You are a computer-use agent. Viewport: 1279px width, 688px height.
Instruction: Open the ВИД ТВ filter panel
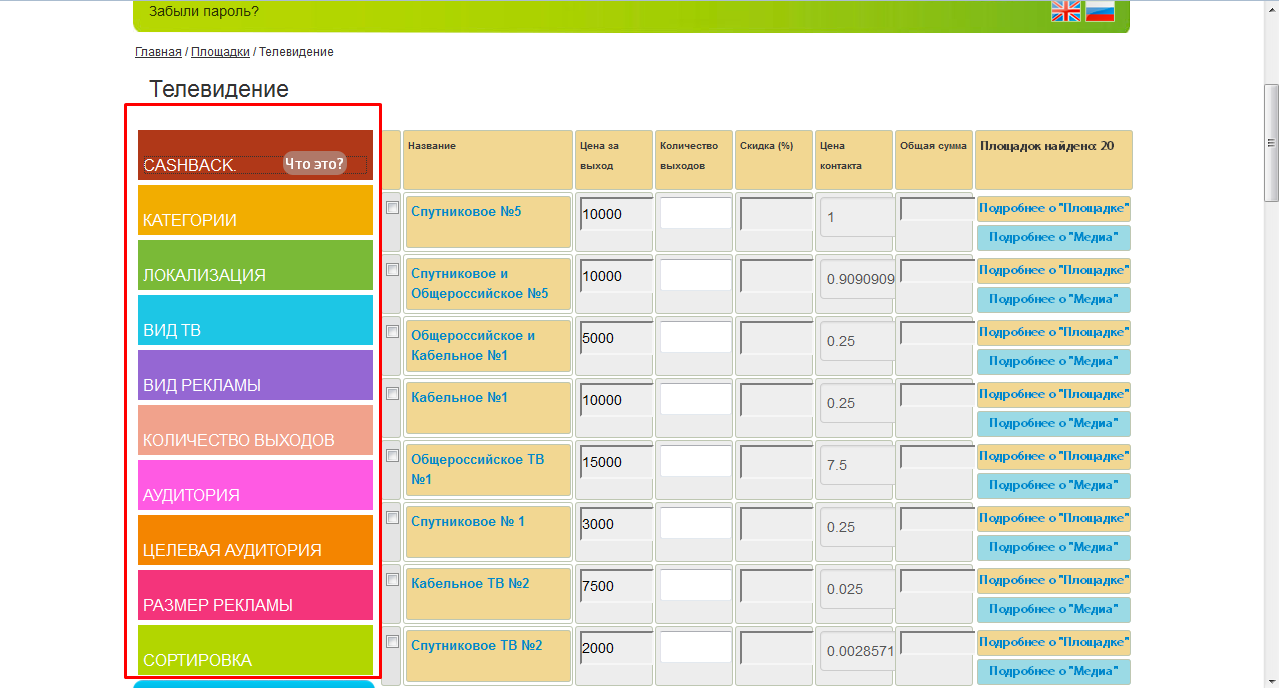pos(255,320)
